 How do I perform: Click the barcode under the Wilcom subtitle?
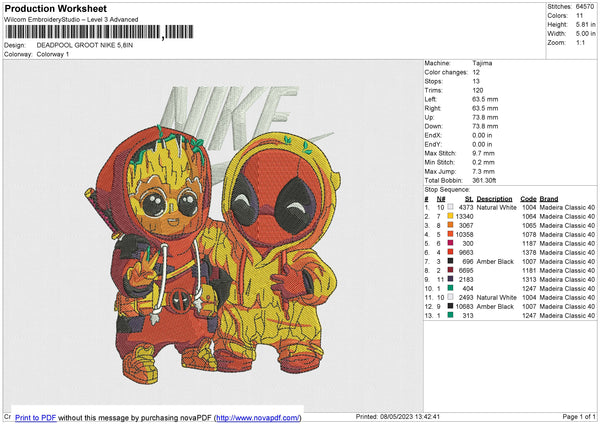(x=99, y=32)
